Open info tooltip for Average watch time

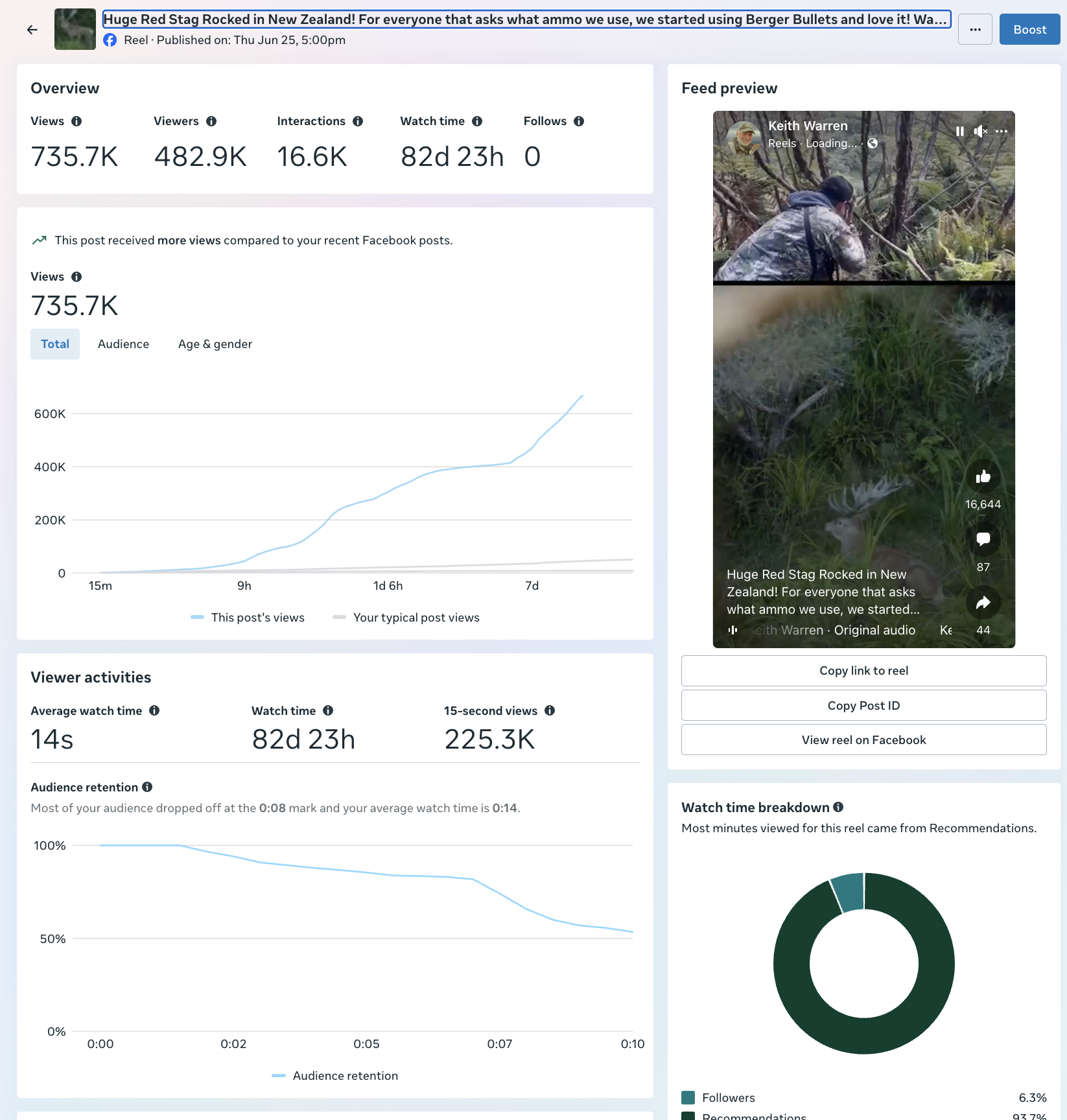154,710
